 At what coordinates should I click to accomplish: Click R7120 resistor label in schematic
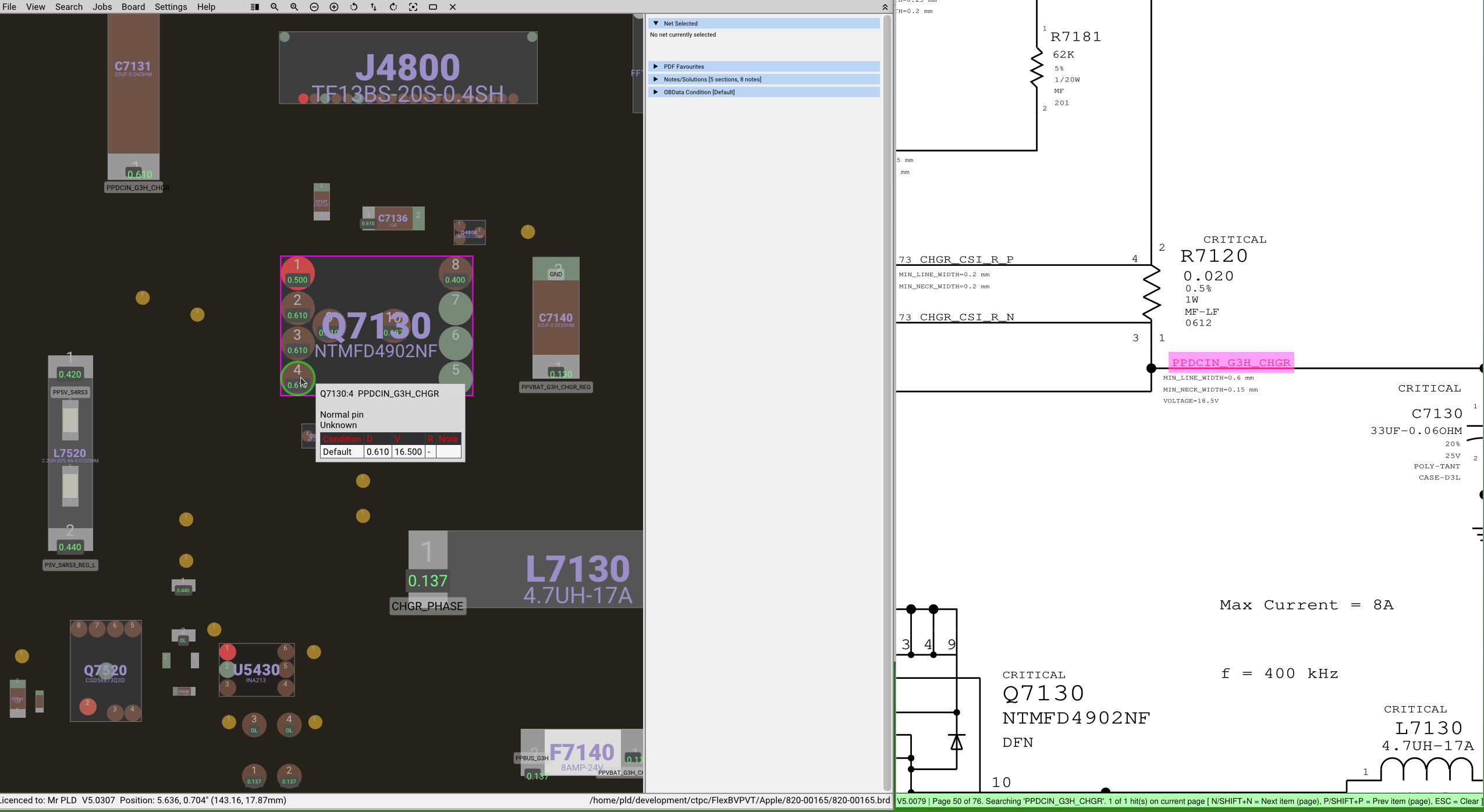tap(1214, 256)
